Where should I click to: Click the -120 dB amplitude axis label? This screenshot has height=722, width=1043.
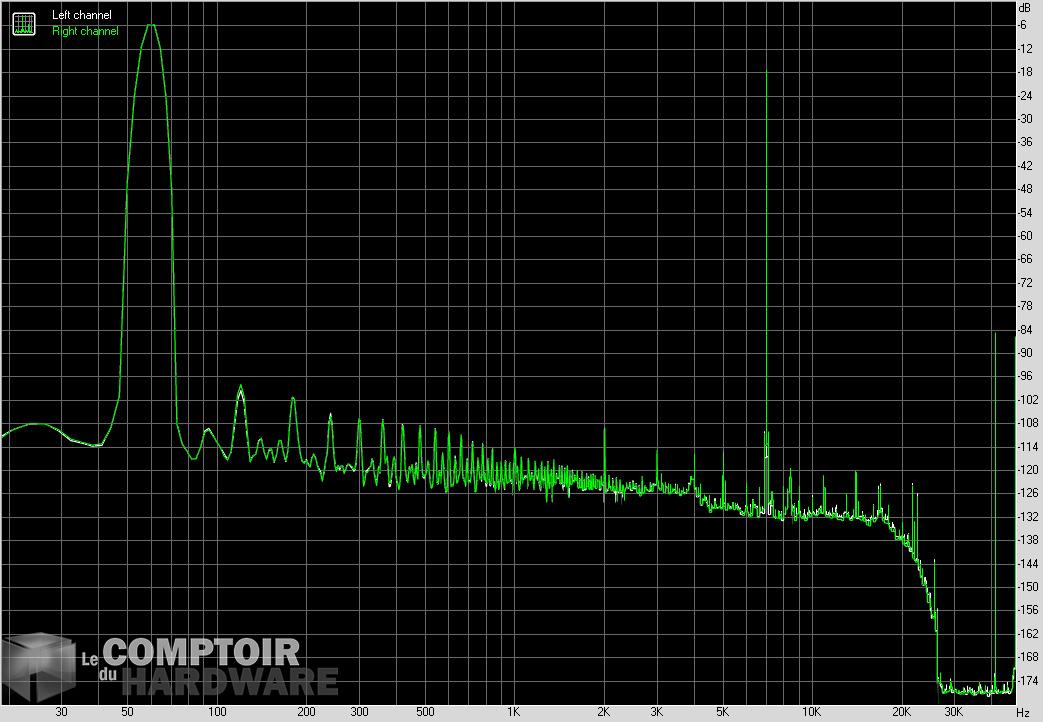tap(1024, 470)
